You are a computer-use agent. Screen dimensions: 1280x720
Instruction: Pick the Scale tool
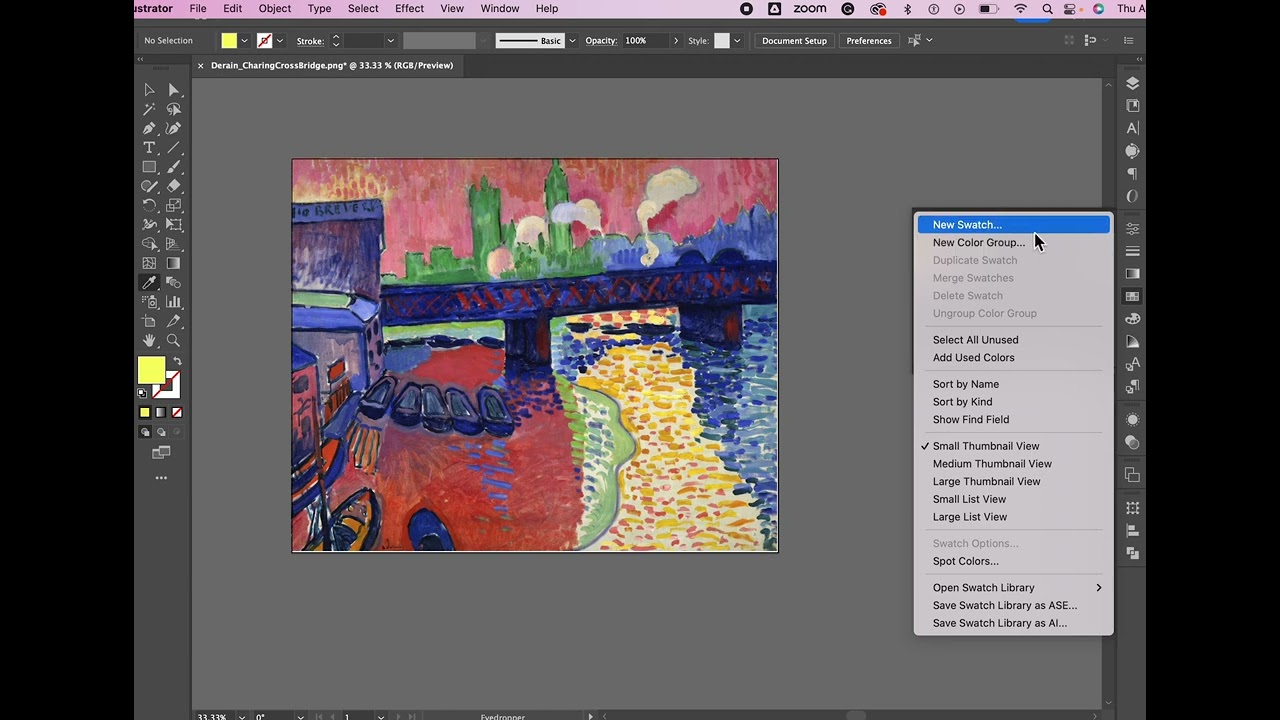click(174, 205)
